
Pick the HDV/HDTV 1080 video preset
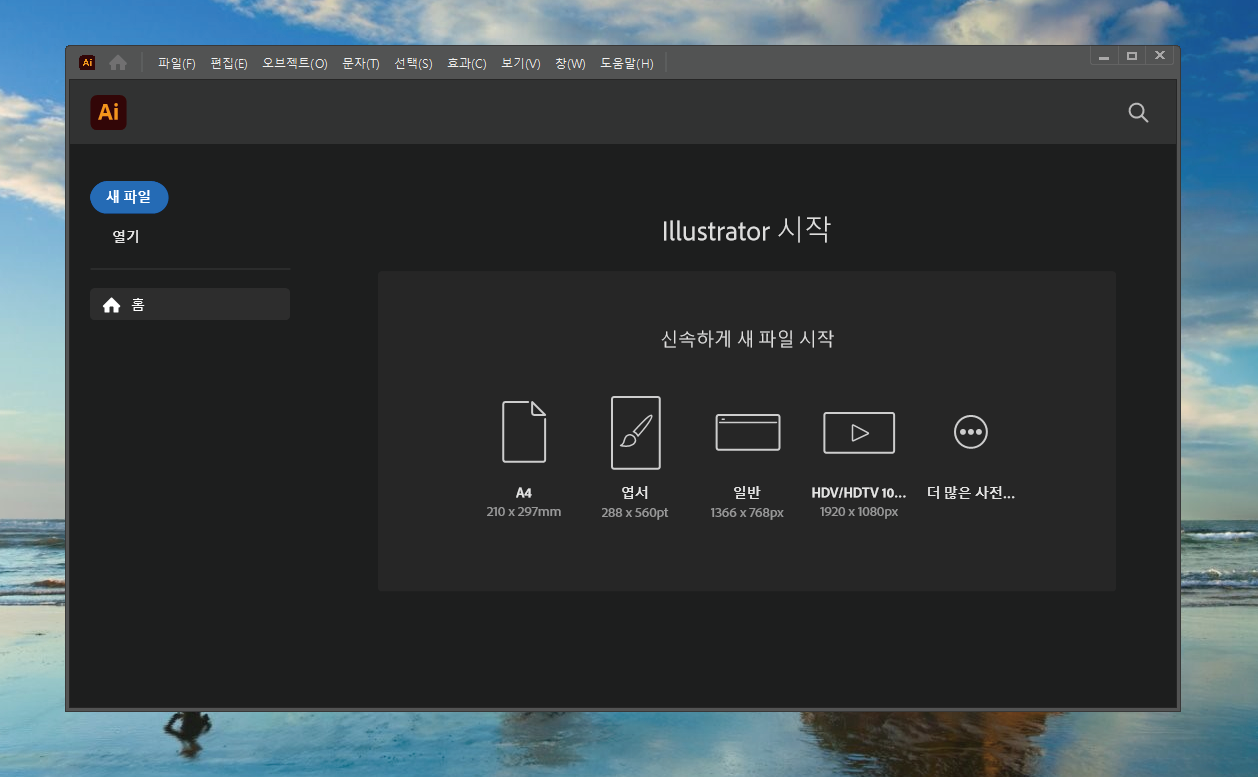859,432
